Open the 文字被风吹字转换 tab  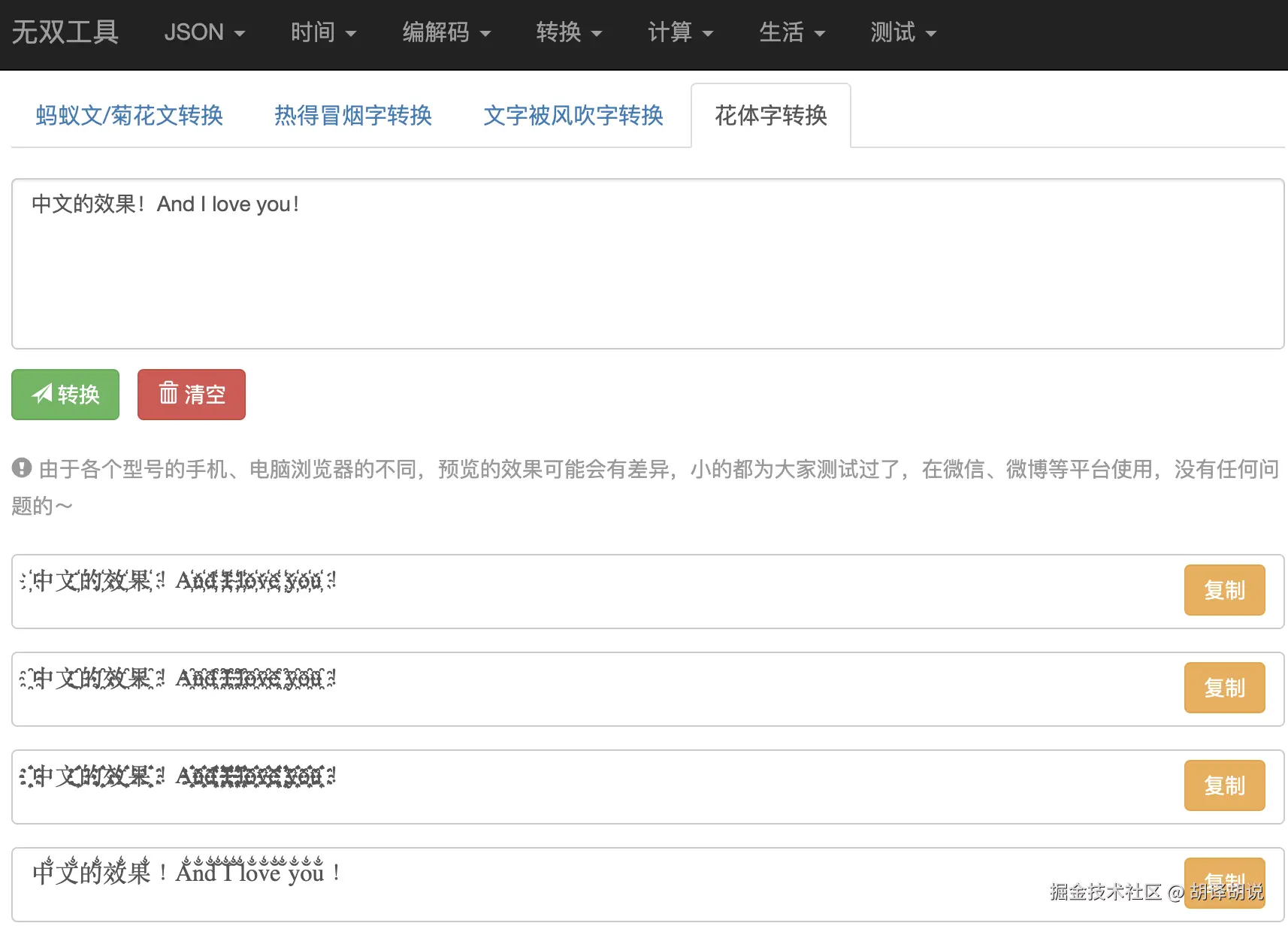pyautogui.click(x=573, y=115)
